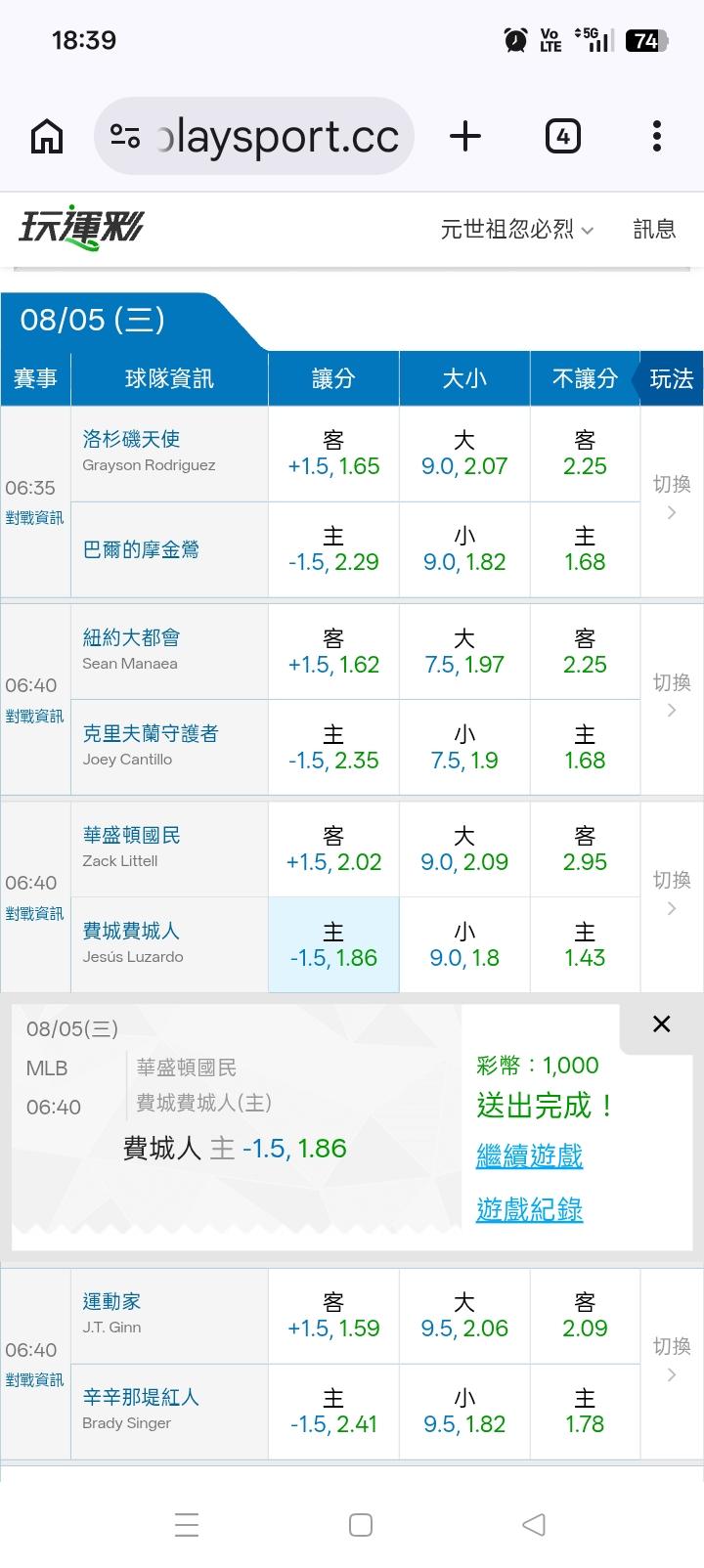Open a new browser tab with plus icon
The image size is (704, 1568).
coord(465,136)
